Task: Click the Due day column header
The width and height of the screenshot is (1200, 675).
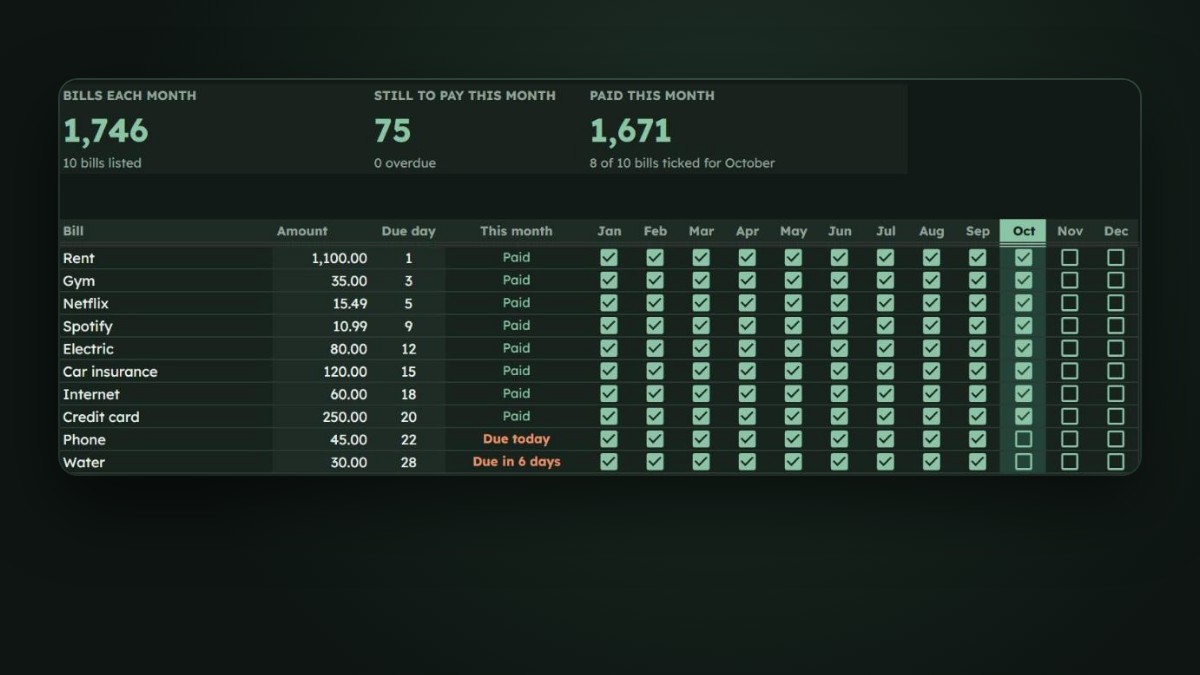Action: (x=408, y=231)
